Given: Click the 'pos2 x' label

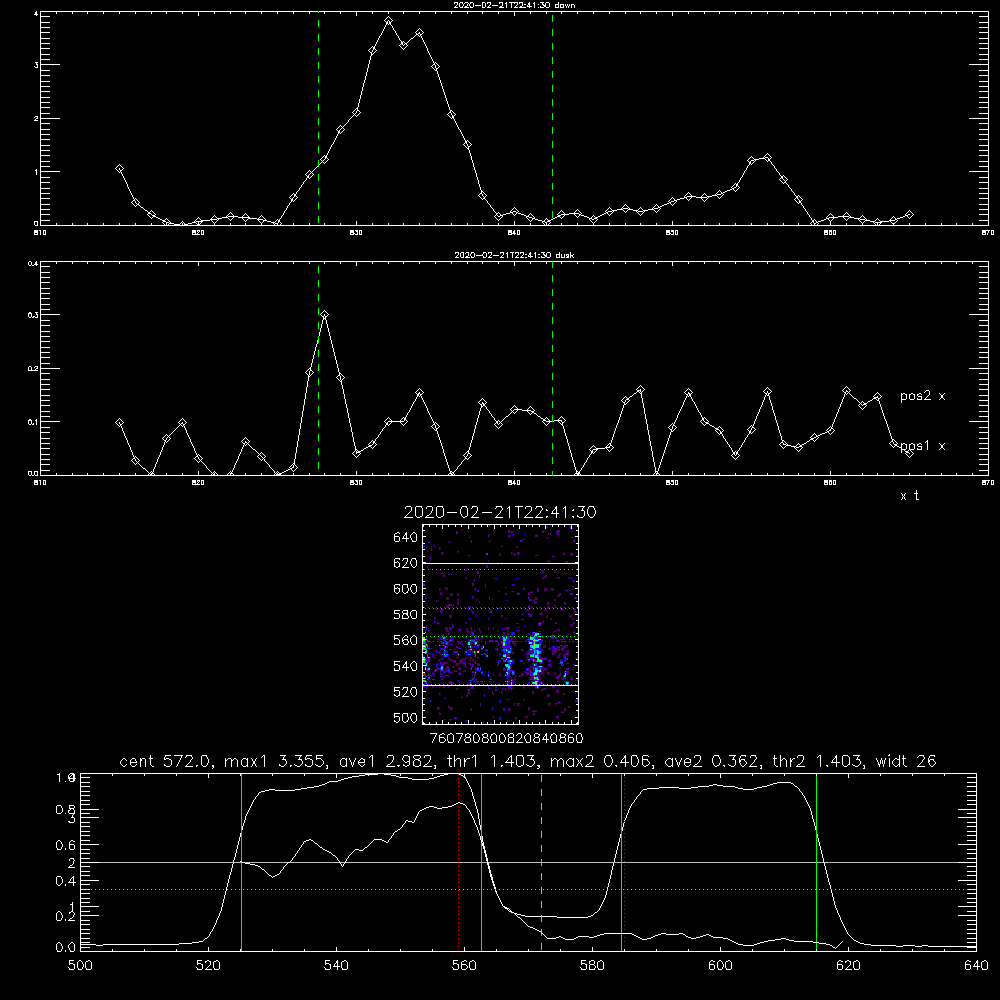Looking at the screenshot, I should pos(922,396).
